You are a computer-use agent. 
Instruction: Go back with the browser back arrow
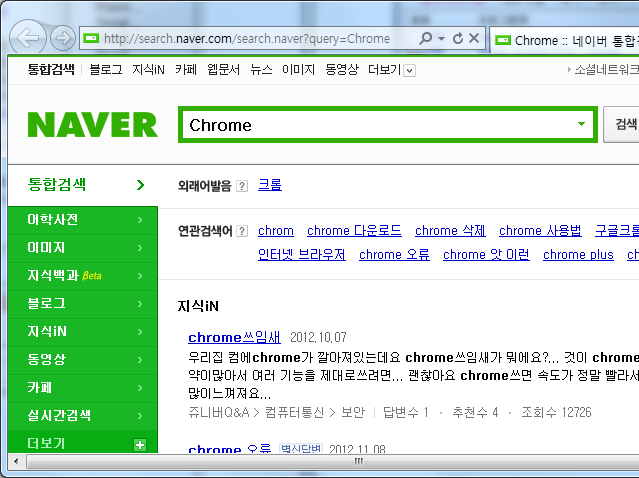pyautogui.click(x=28, y=37)
